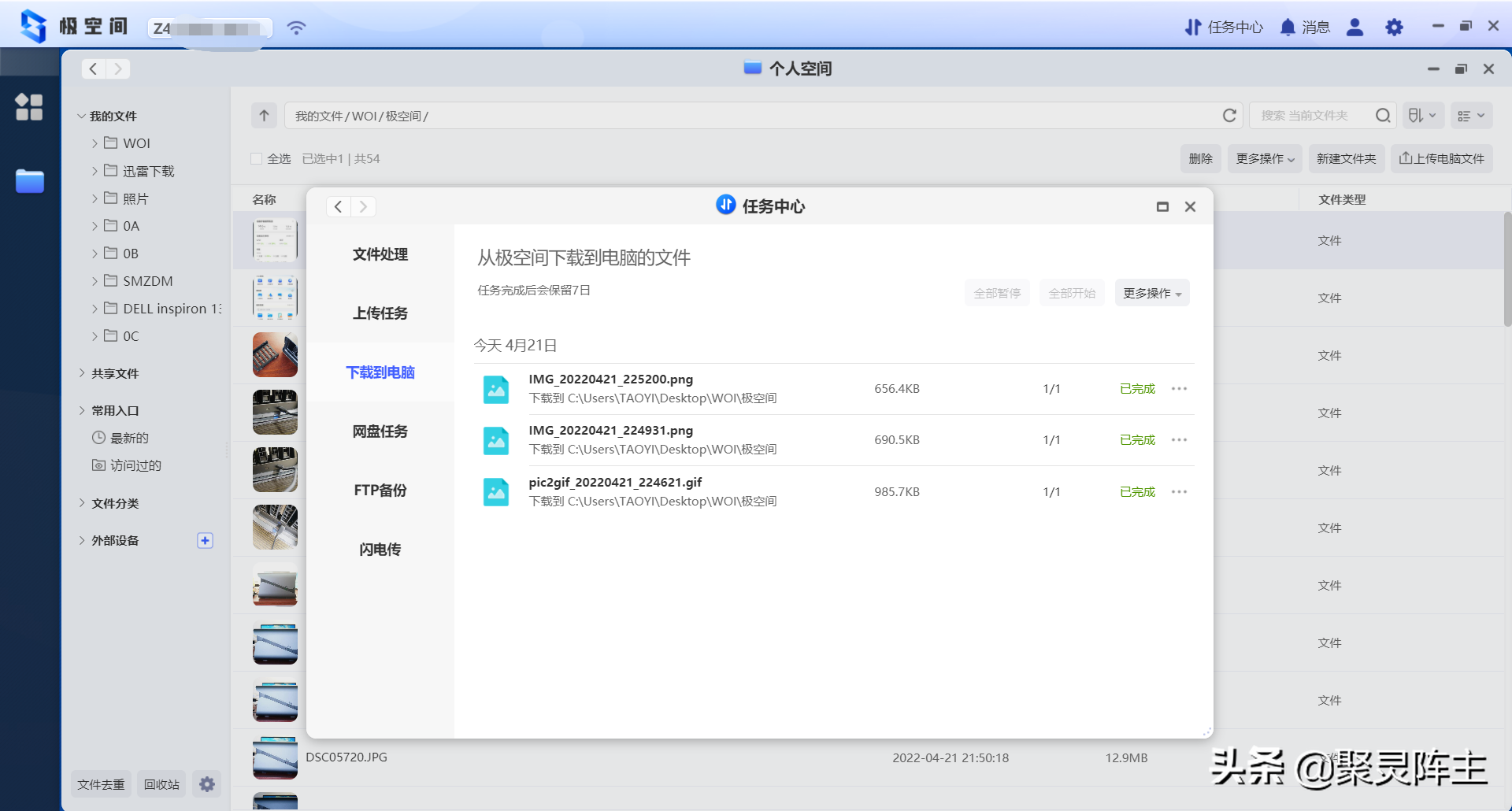Go back in the Personal Space window
The width and height of the screenshot is (1512, 811).
(x=94, y=69)
